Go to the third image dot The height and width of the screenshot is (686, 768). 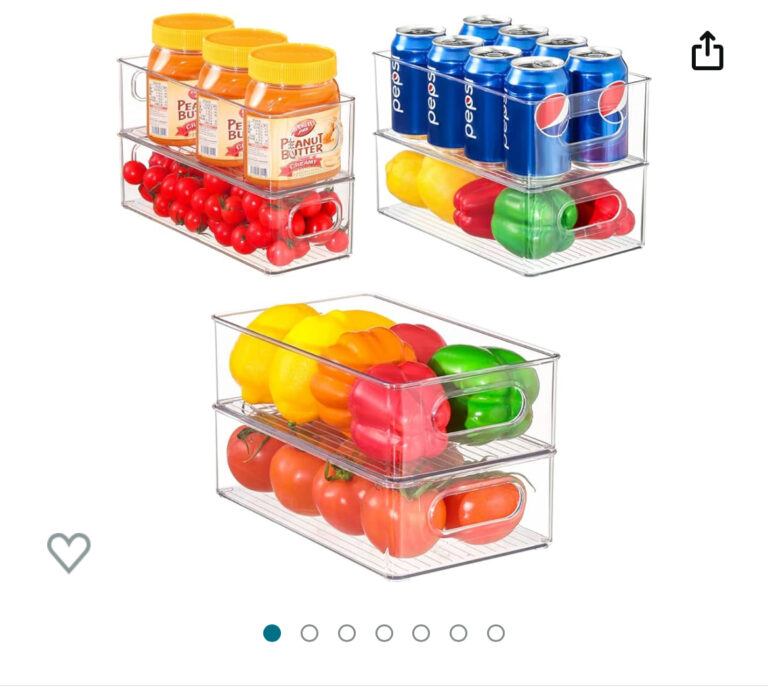coord(347,633)
